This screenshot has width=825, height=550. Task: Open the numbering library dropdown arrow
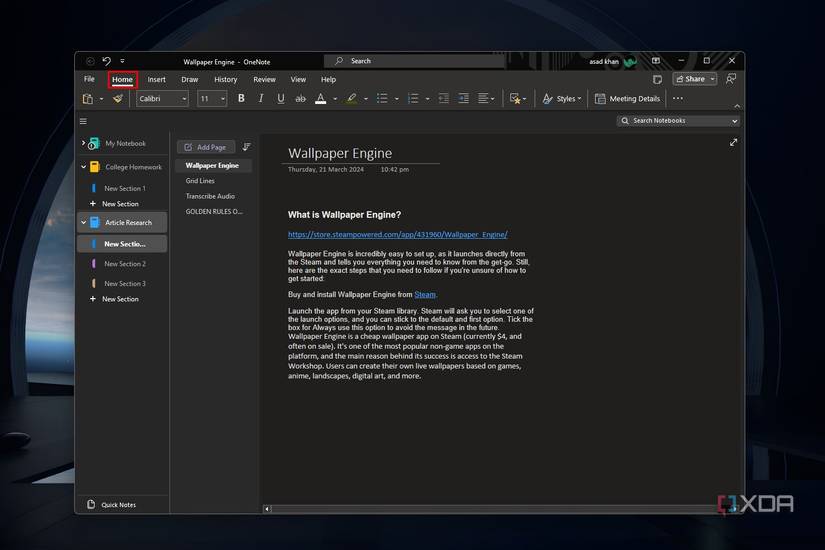point(427,99)
